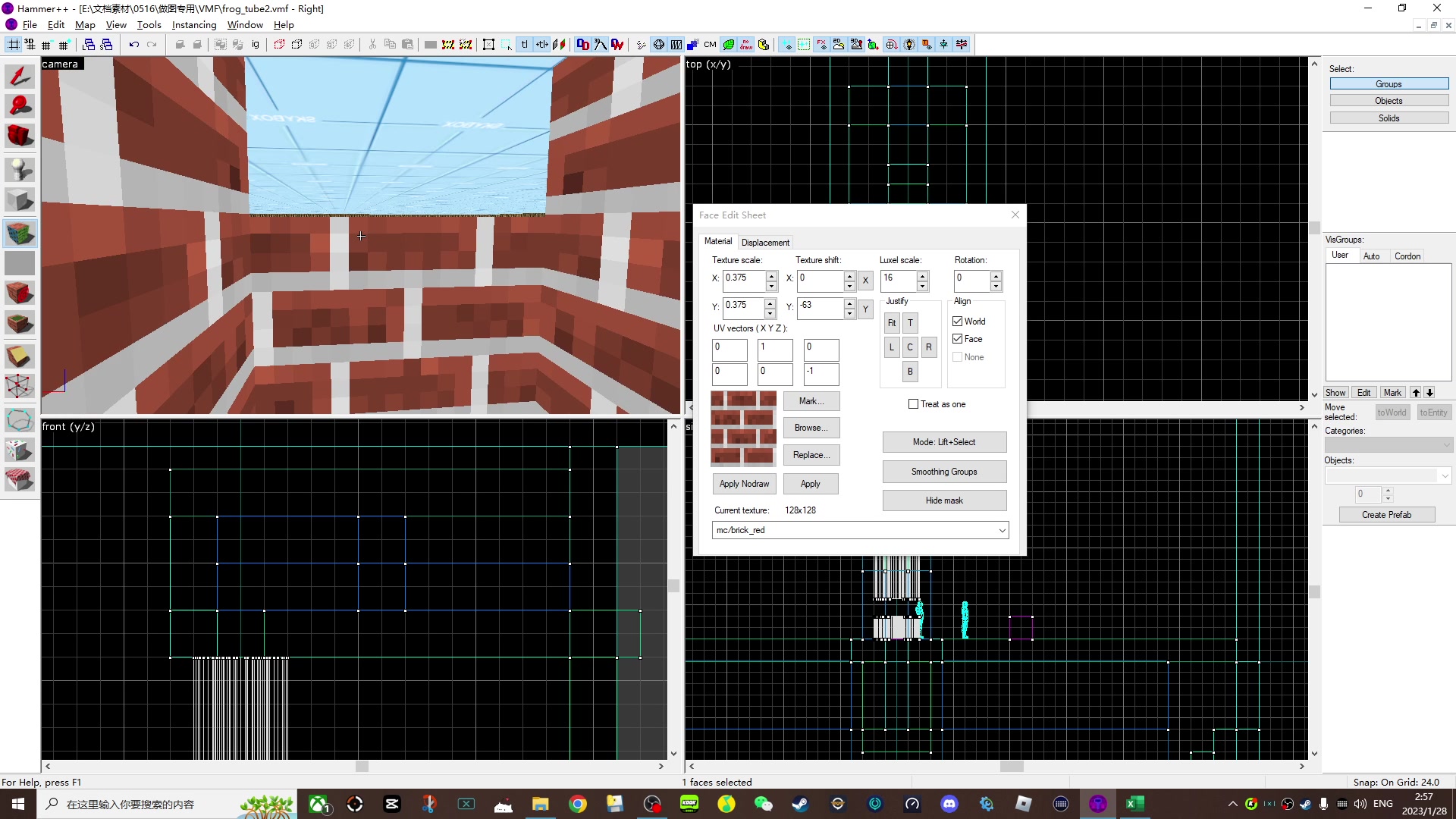The image size is (1456, 819).
Task: Click the Apply Nodraw button
Action: point(744,484)
